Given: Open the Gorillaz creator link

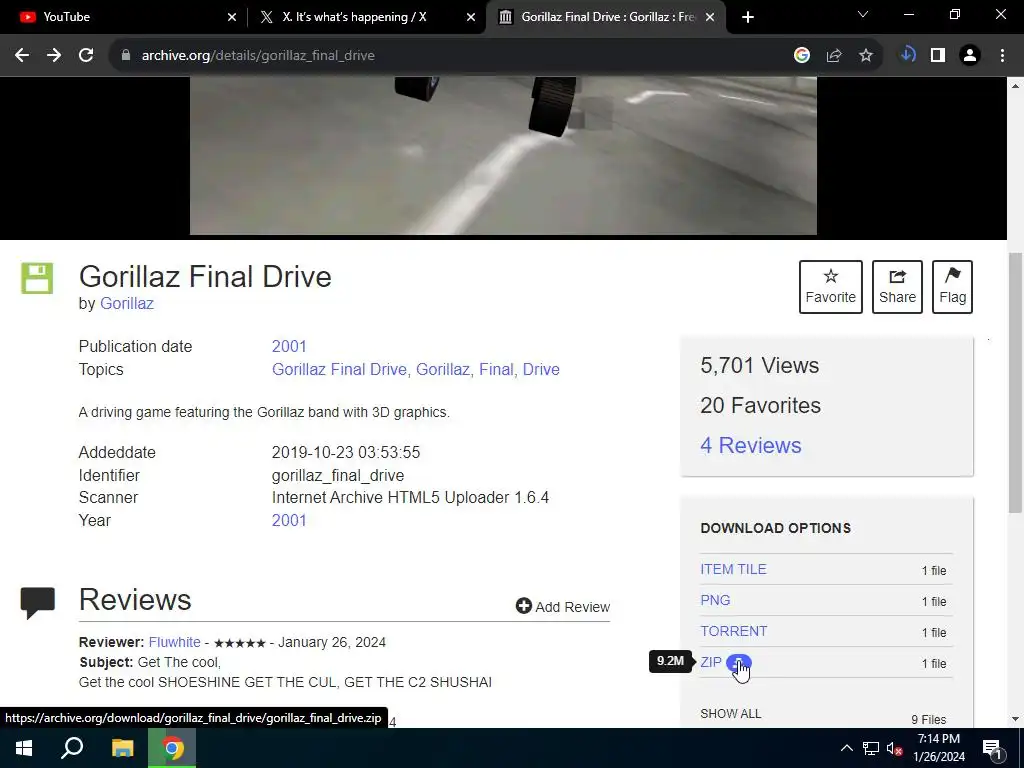Looking at the screenshot, I should click(x=127, y=304).
